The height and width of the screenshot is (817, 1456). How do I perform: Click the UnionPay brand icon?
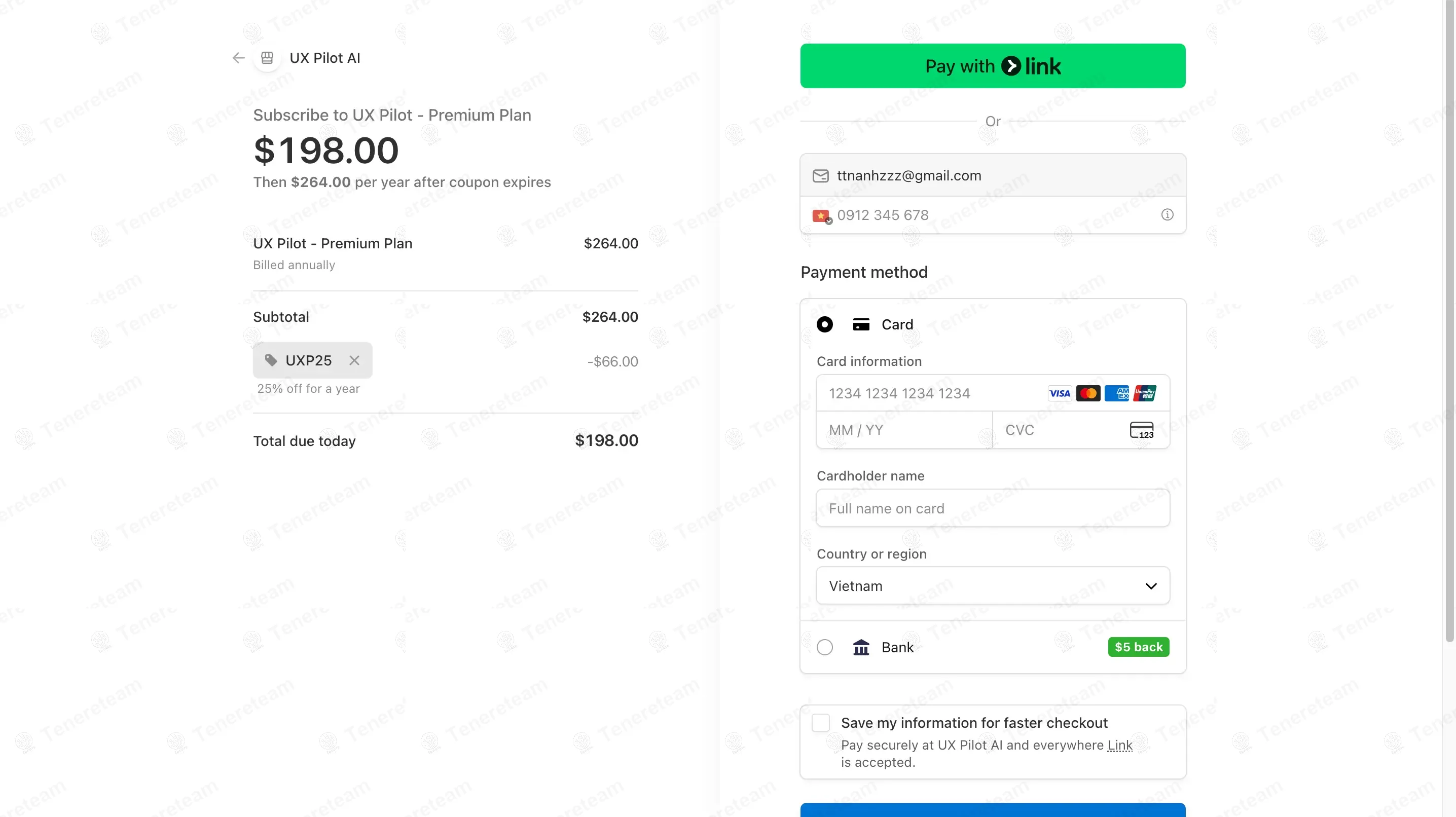pyautogui.click(x=1145, y=393)
